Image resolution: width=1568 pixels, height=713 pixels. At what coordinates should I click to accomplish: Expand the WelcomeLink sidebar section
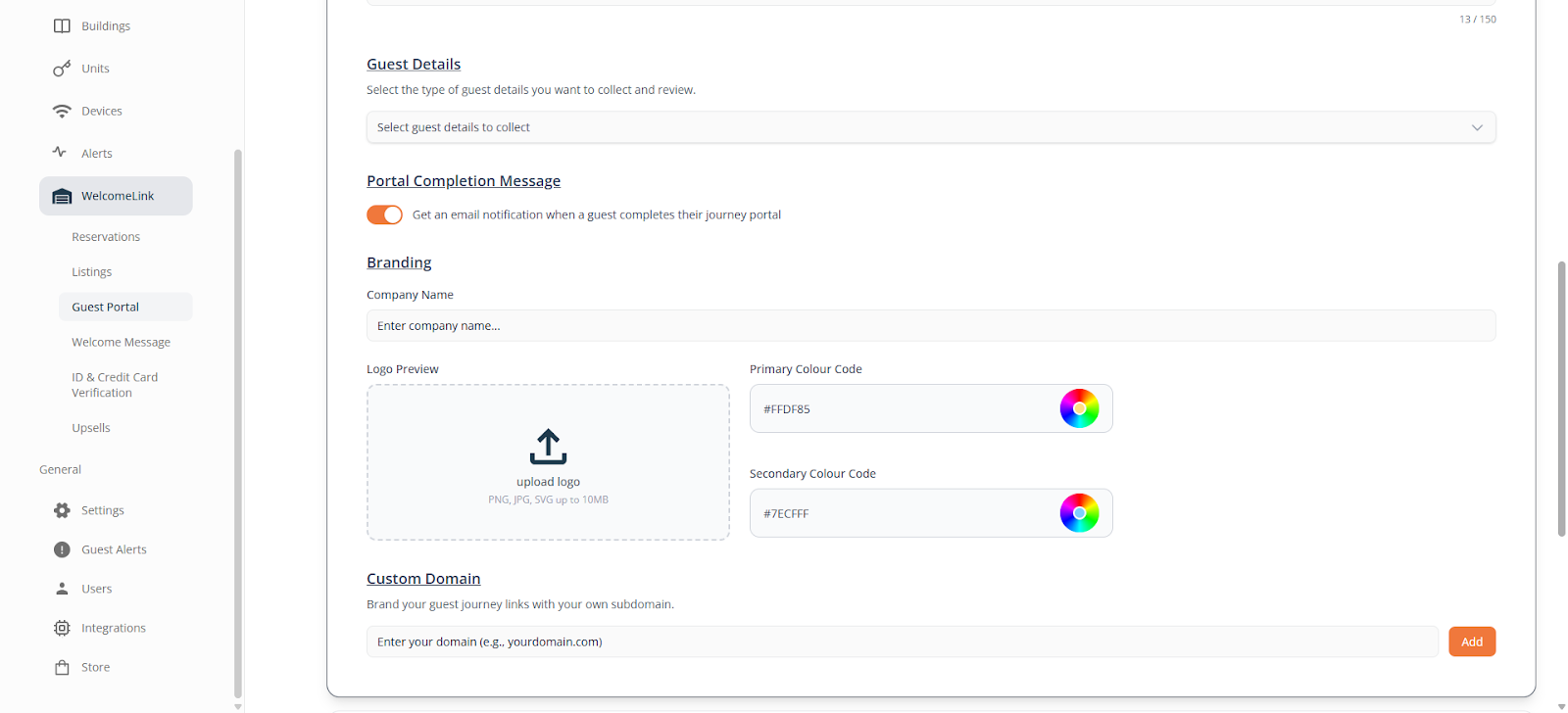coord(116,196)
